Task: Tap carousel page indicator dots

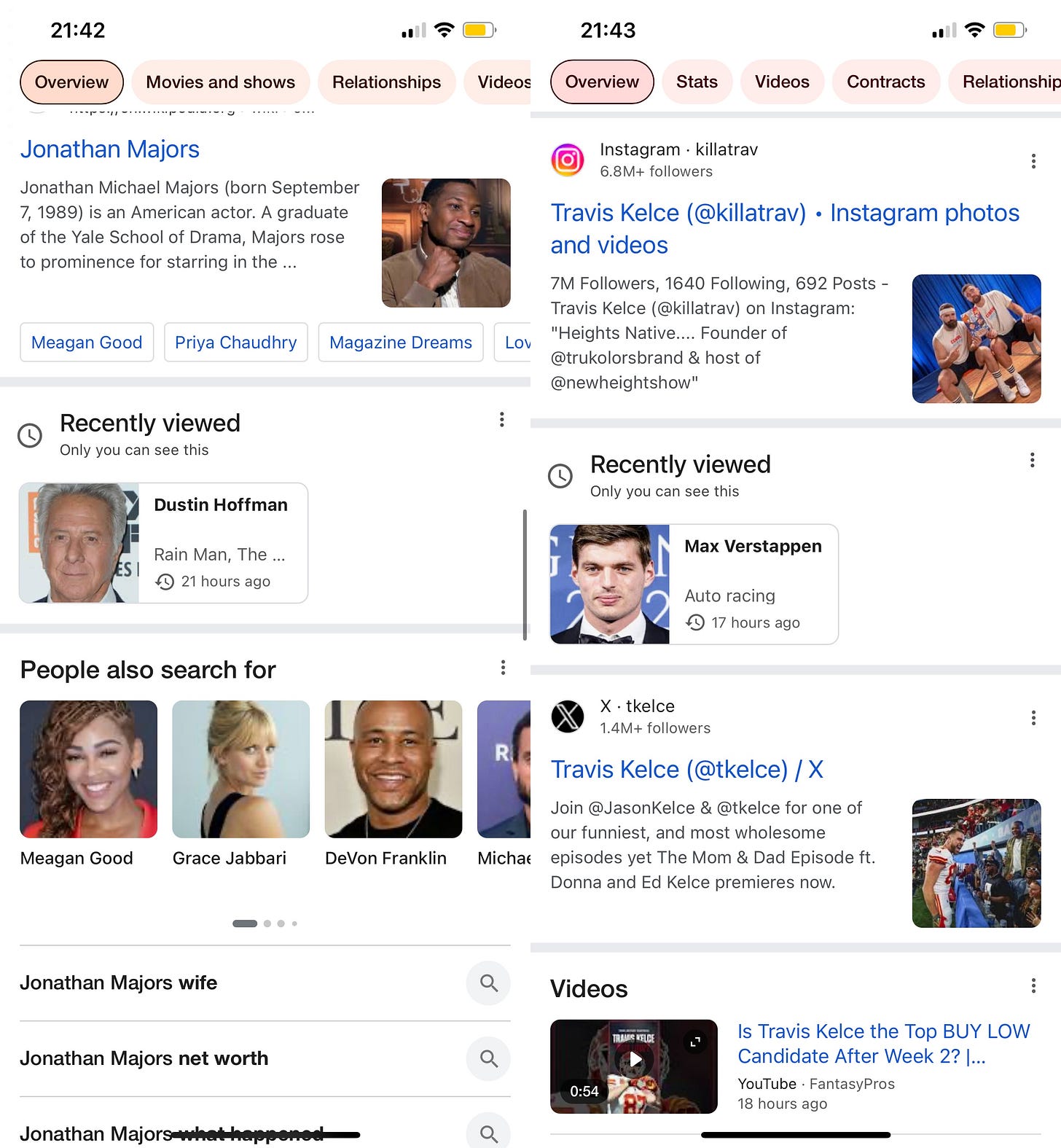Action: pos(265,924)
